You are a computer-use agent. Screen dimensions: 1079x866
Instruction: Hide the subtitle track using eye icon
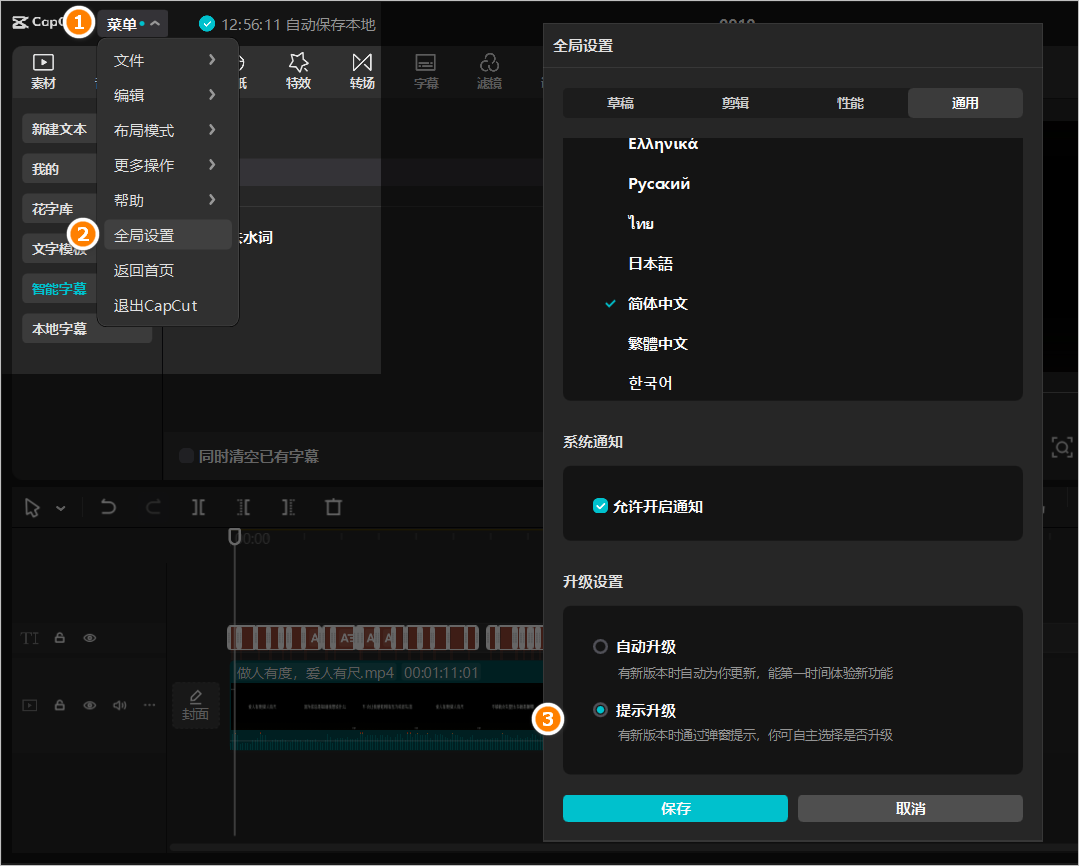pyautogui.click(x=90, y=637)
